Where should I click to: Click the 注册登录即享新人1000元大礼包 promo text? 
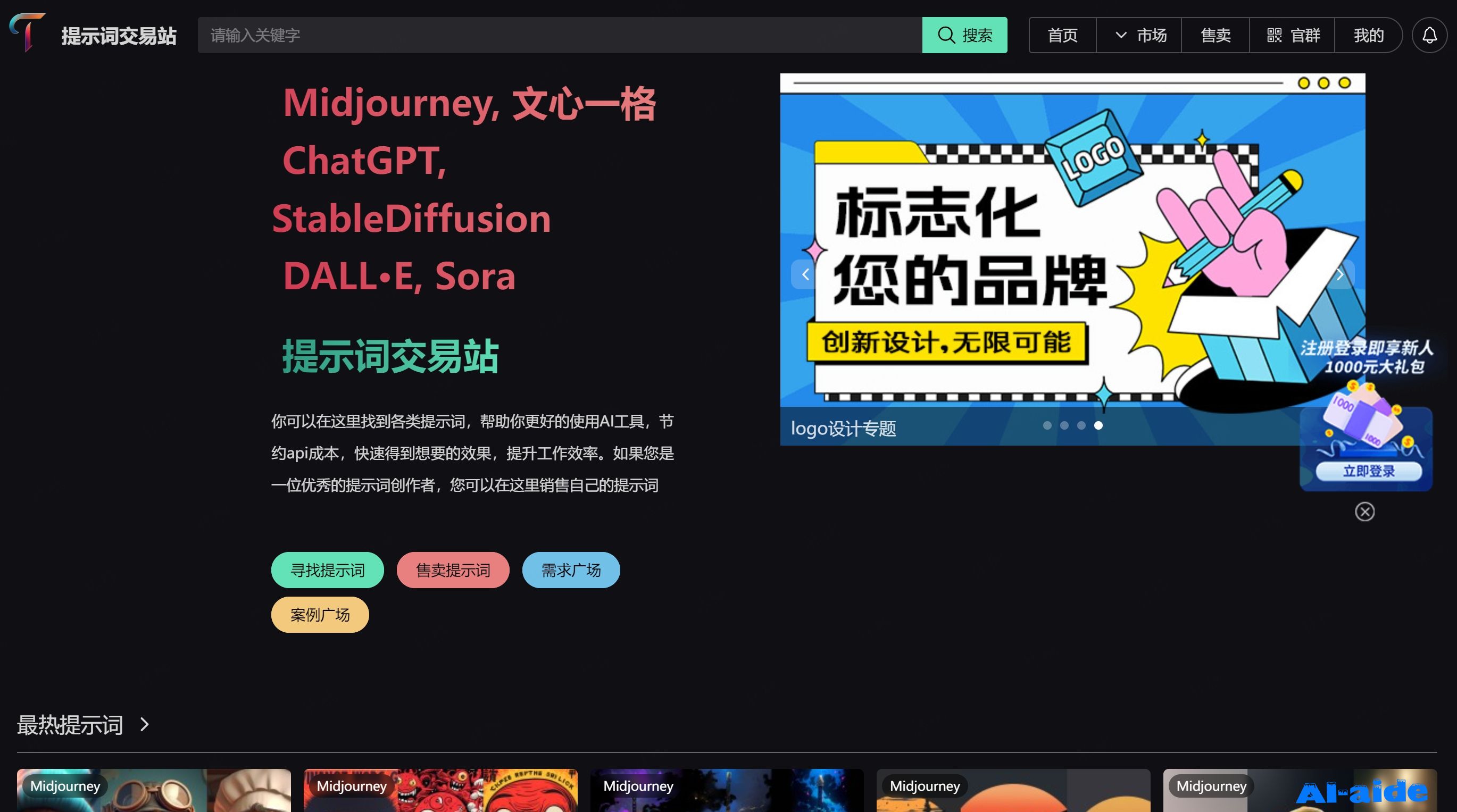[1367, 357]
